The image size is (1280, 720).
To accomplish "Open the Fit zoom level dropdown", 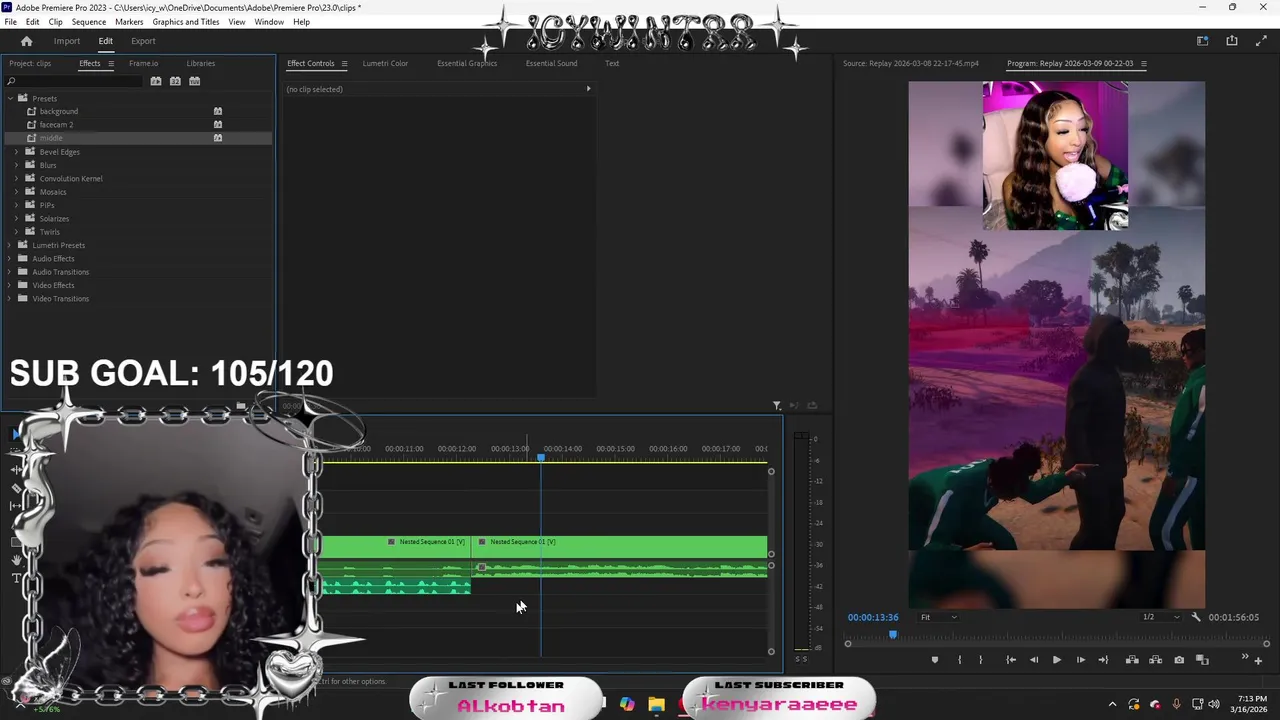I will coord(938,617).
